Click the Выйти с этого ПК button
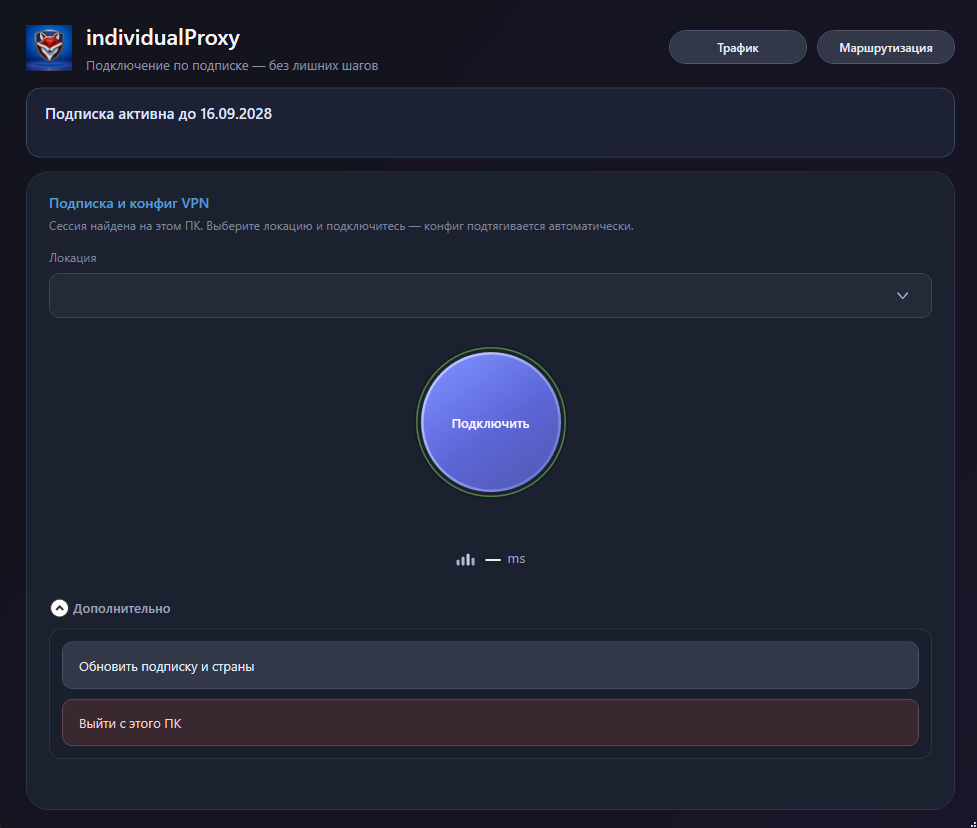977x828 pixels. pos(490,723)
